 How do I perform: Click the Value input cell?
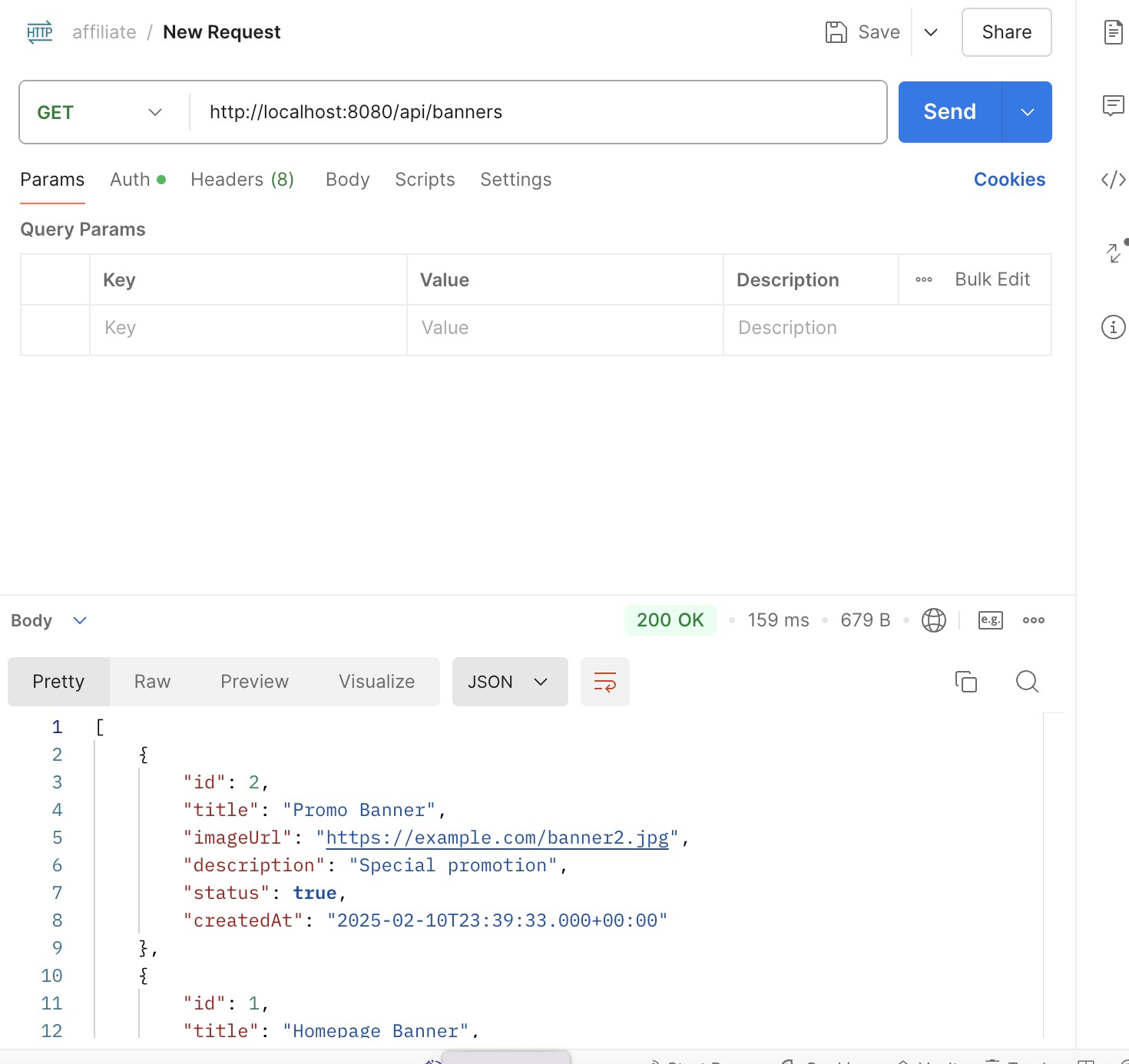click(x=565, y=329)
